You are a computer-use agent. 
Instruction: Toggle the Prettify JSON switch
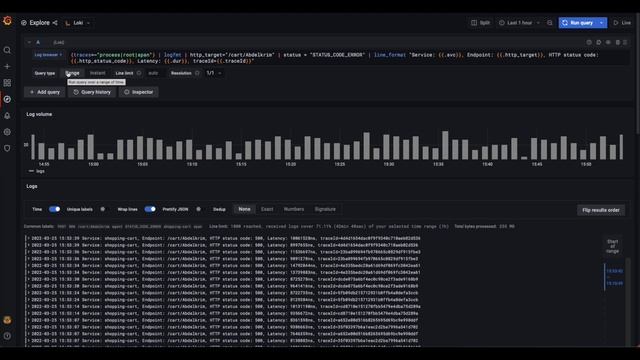click(x=198, y=209)
